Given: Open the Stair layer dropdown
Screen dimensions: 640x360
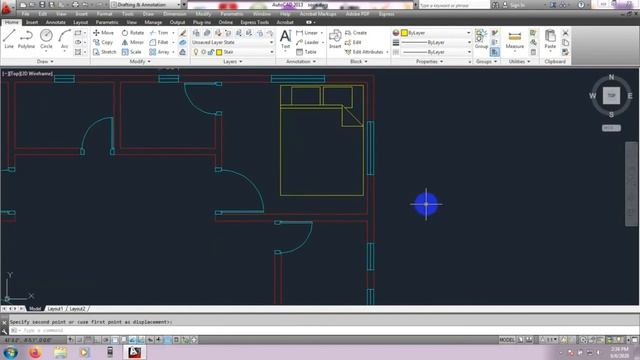Looking at the screenshot, I should pyautogui.click(x=232, y=52).
